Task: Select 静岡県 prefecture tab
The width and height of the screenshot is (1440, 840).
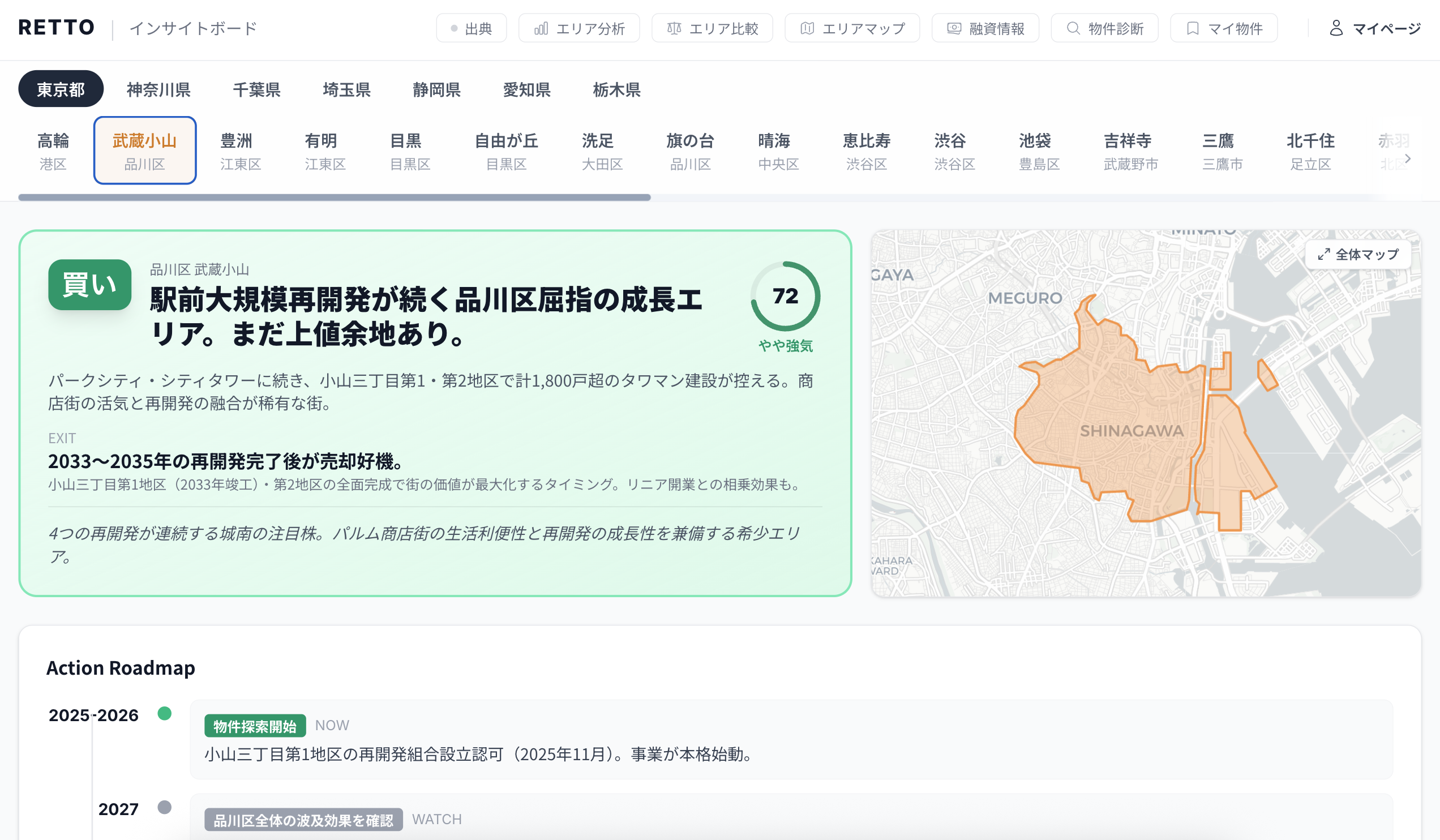Action: (436, 89)
